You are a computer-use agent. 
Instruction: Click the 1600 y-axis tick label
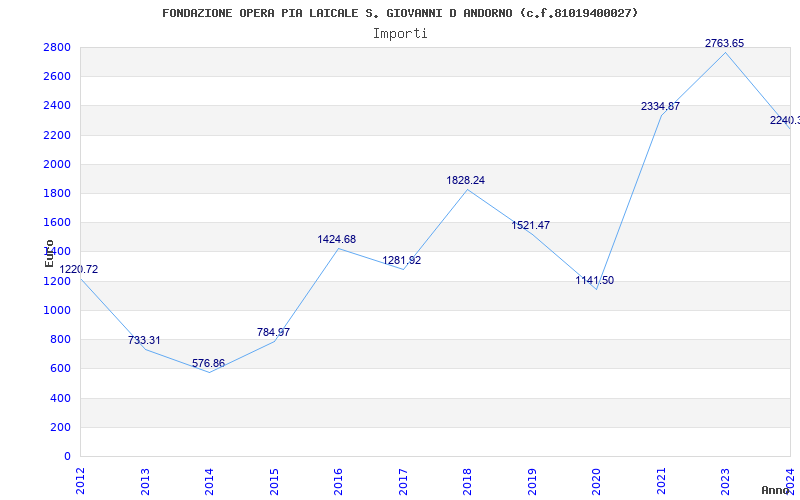[57, 222]
